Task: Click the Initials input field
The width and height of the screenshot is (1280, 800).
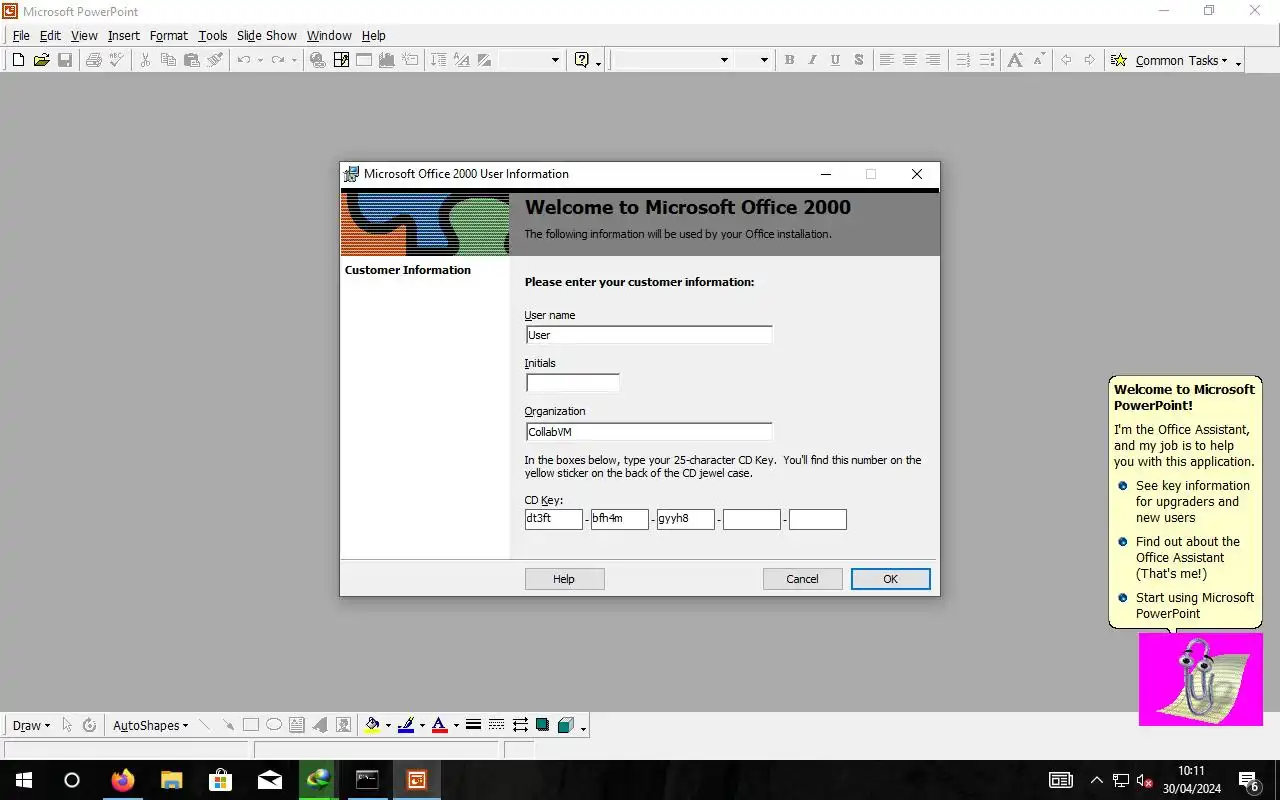Action: pos(573,383)
